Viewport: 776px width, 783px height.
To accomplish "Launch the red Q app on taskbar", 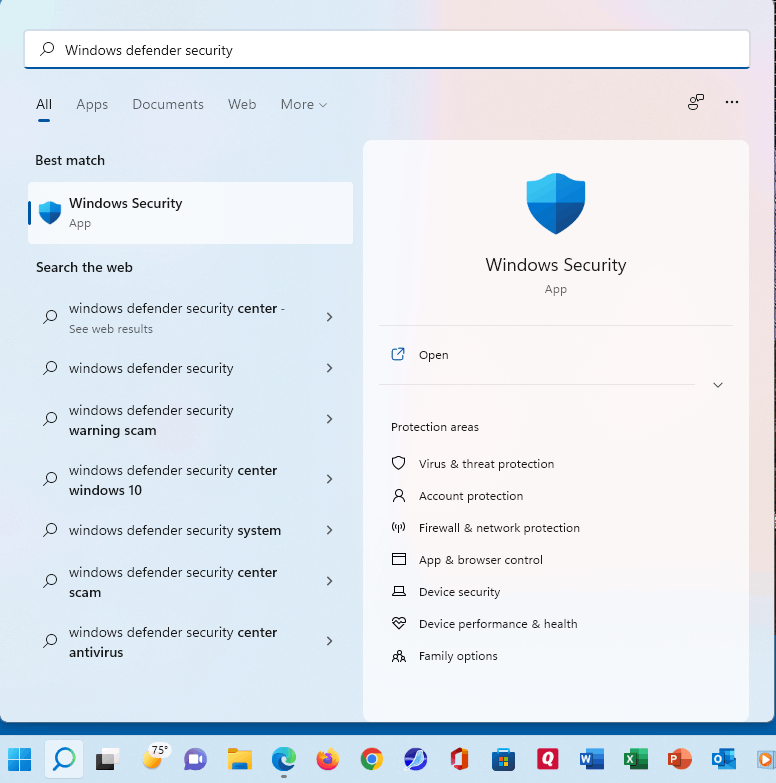I will [547, 759].
